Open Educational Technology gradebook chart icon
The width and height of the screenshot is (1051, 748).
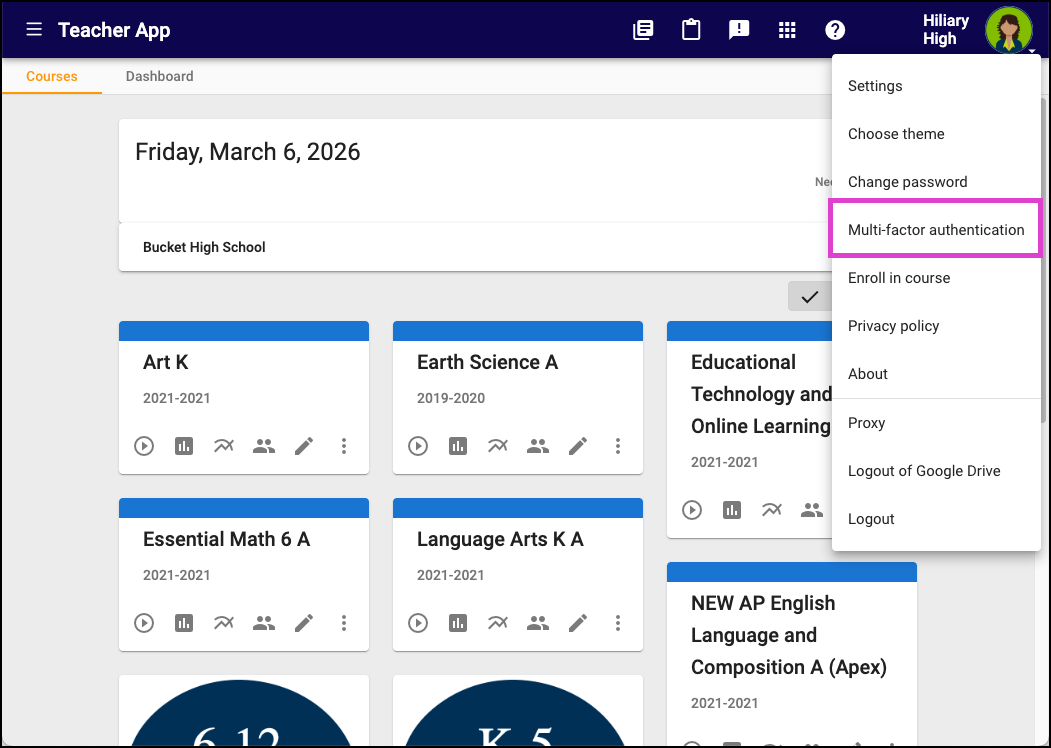pyautogui.click(x=732, y=510)
